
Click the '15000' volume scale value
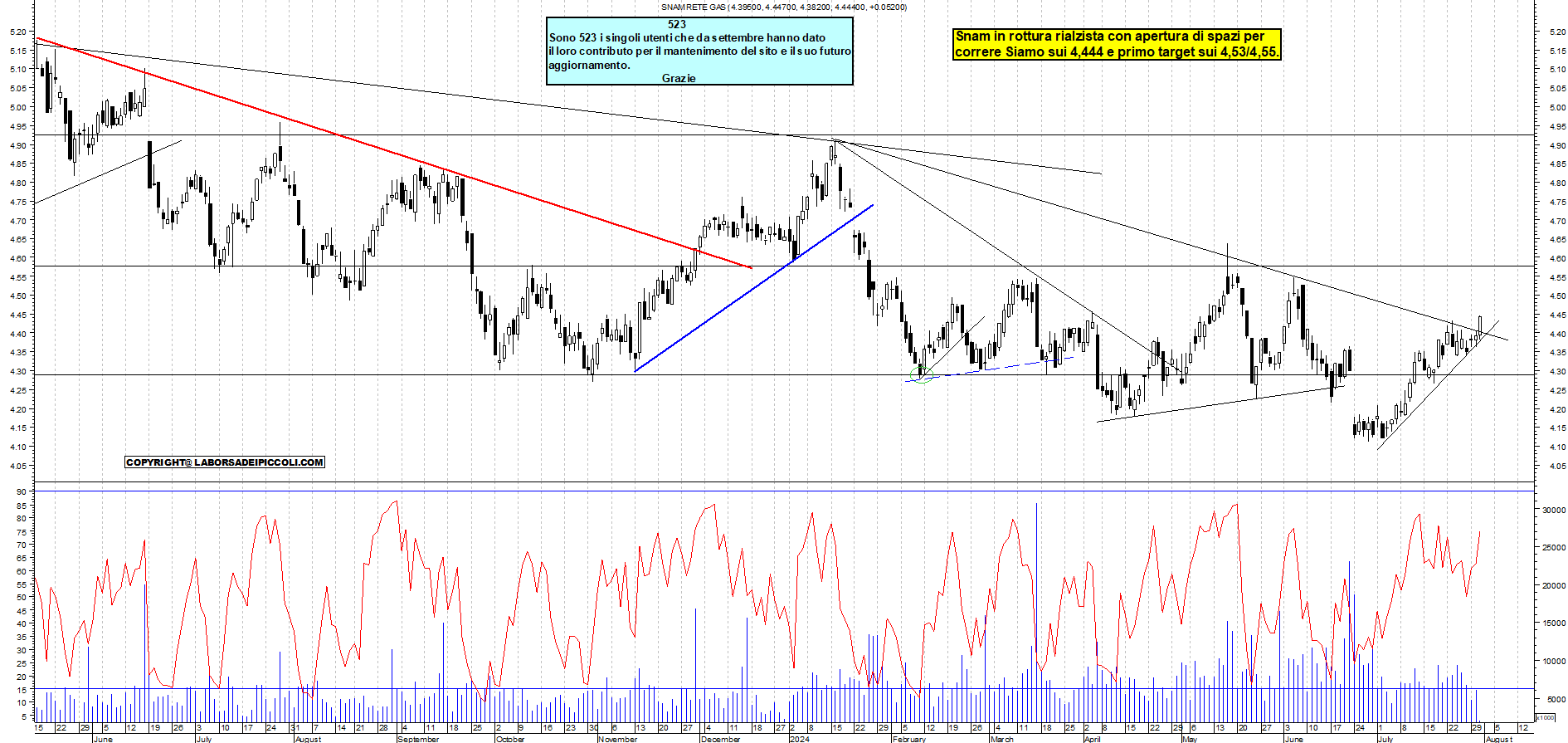click(x=1553, y=623)
